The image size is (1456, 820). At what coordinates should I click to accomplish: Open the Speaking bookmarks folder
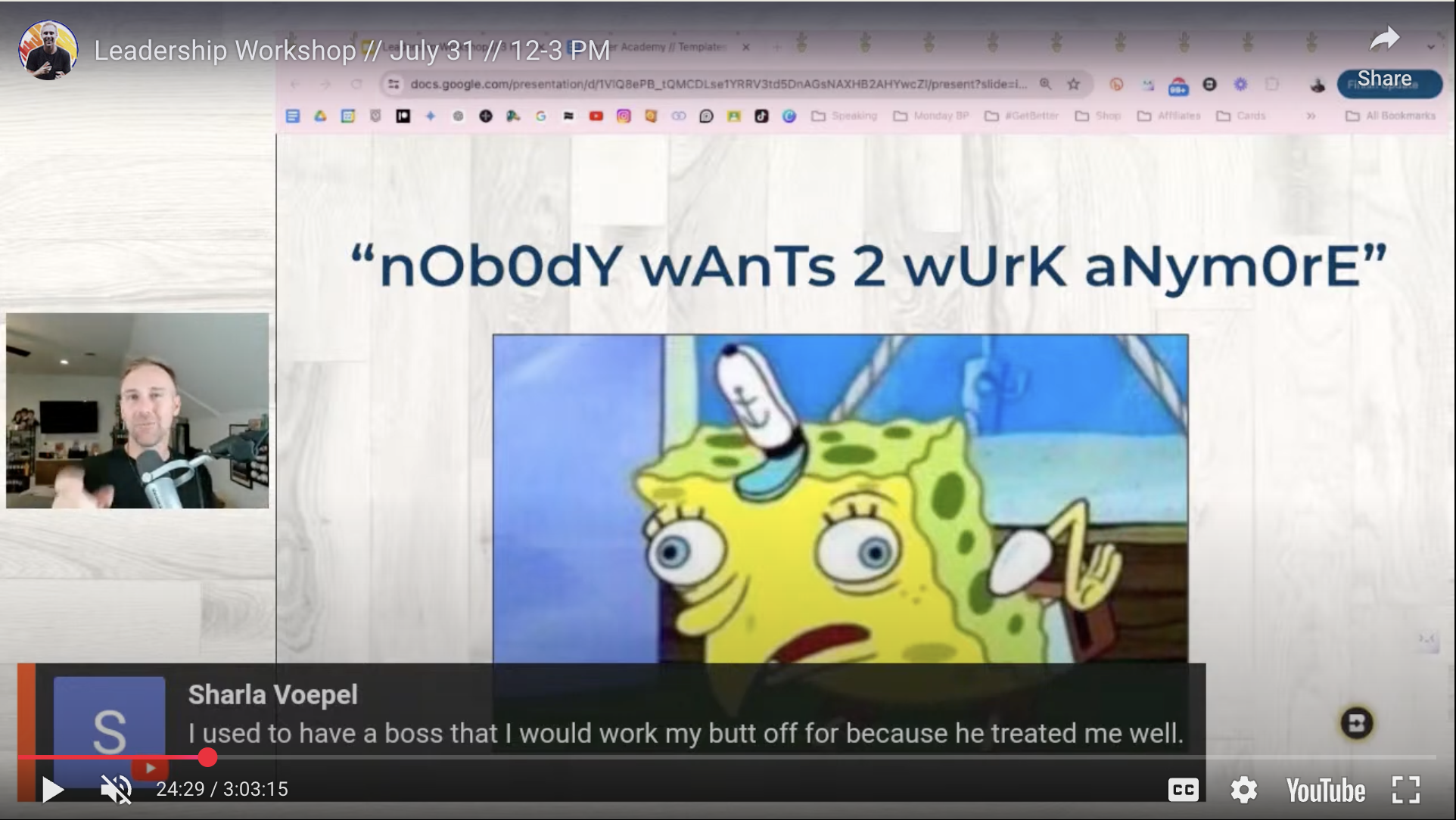pos(845,116)
